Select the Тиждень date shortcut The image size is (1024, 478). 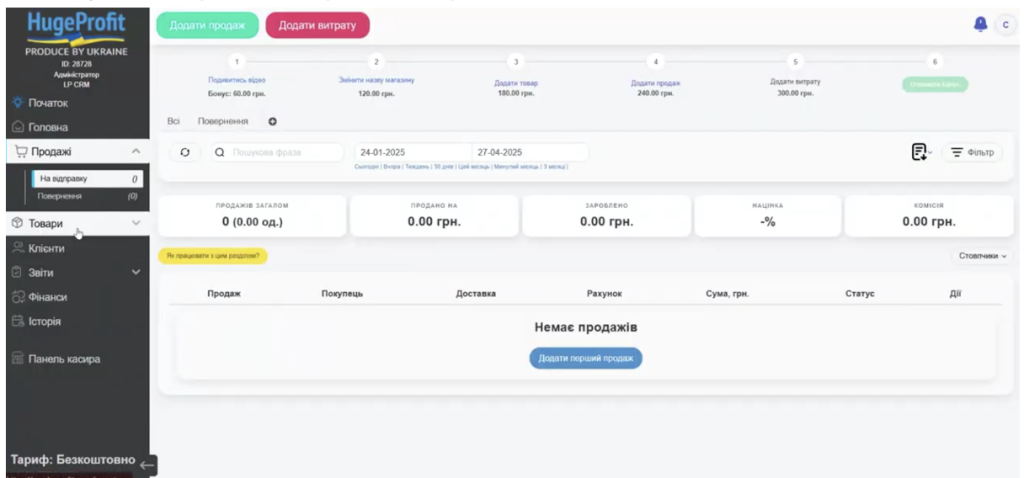pyautogui.click(x=417, y=167)
